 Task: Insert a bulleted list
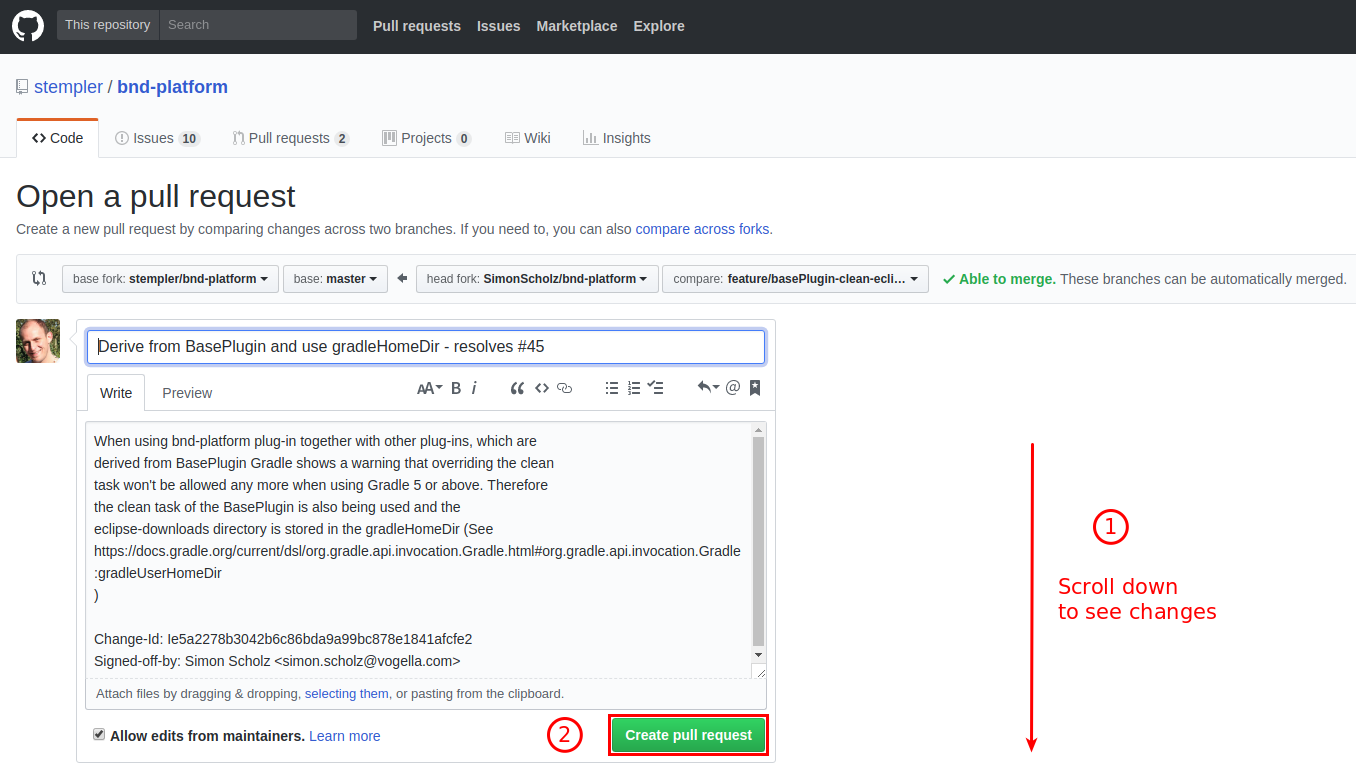tap(611, 388)
